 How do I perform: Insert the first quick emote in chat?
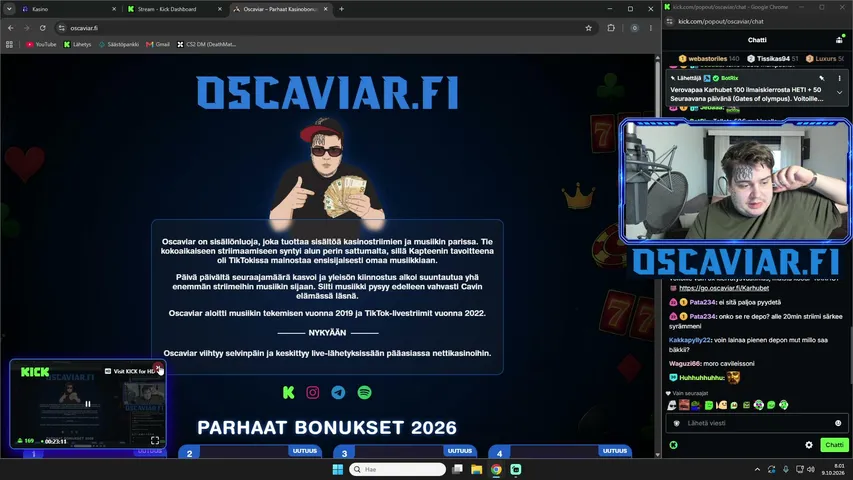672,405
